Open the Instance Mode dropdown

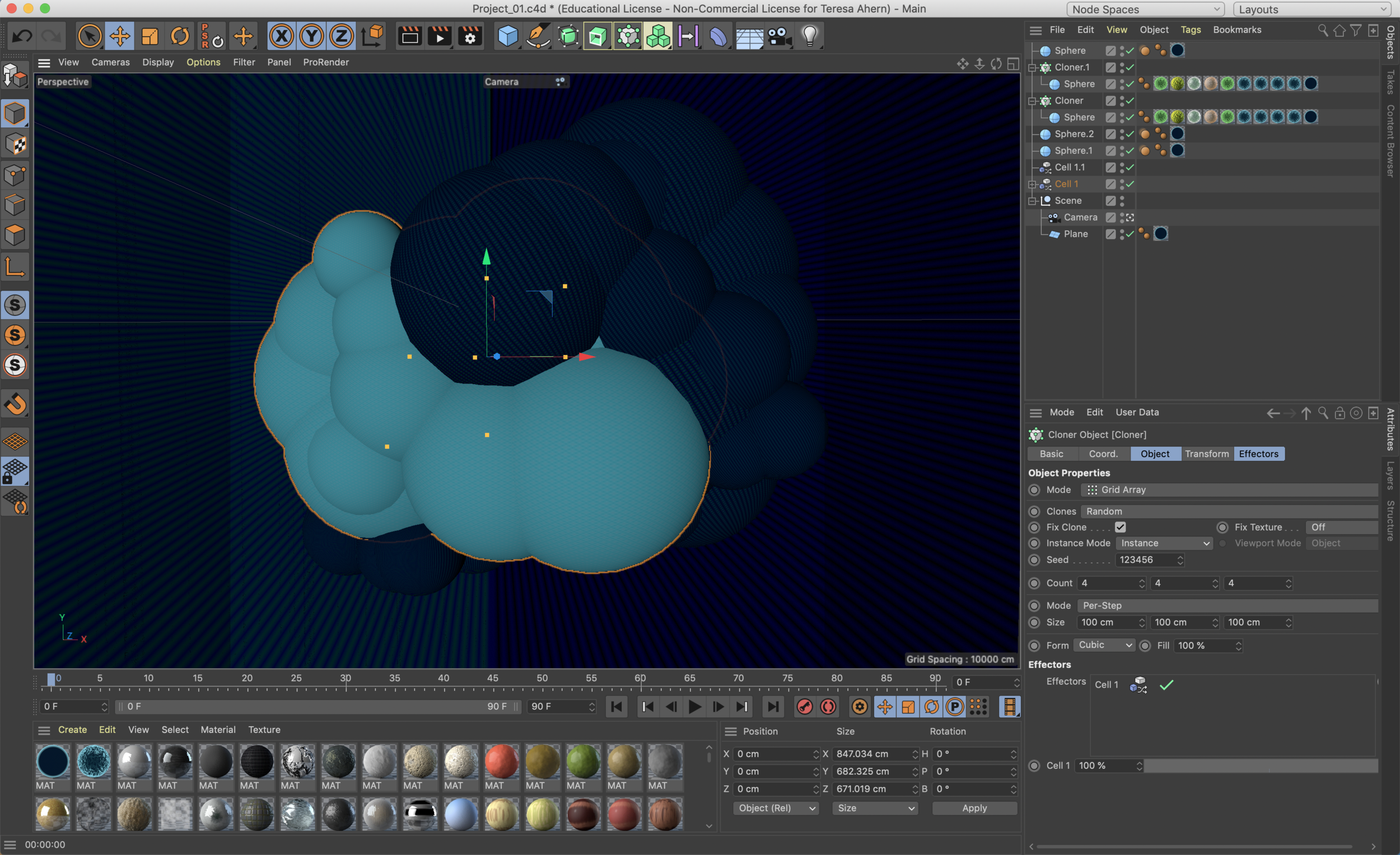pos(1164,543)
